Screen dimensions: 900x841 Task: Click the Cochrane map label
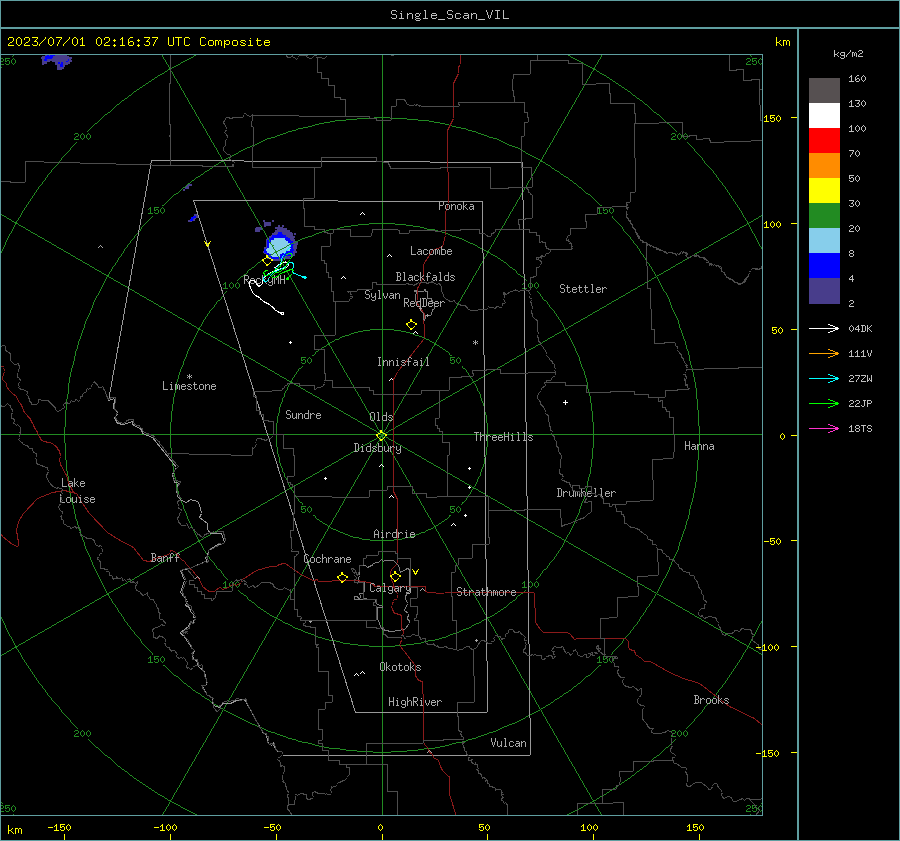[x=327, y=559]
